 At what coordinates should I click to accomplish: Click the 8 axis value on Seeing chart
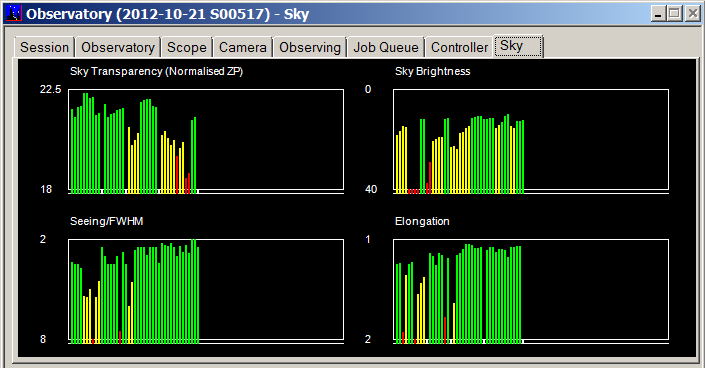click(43, 339)
